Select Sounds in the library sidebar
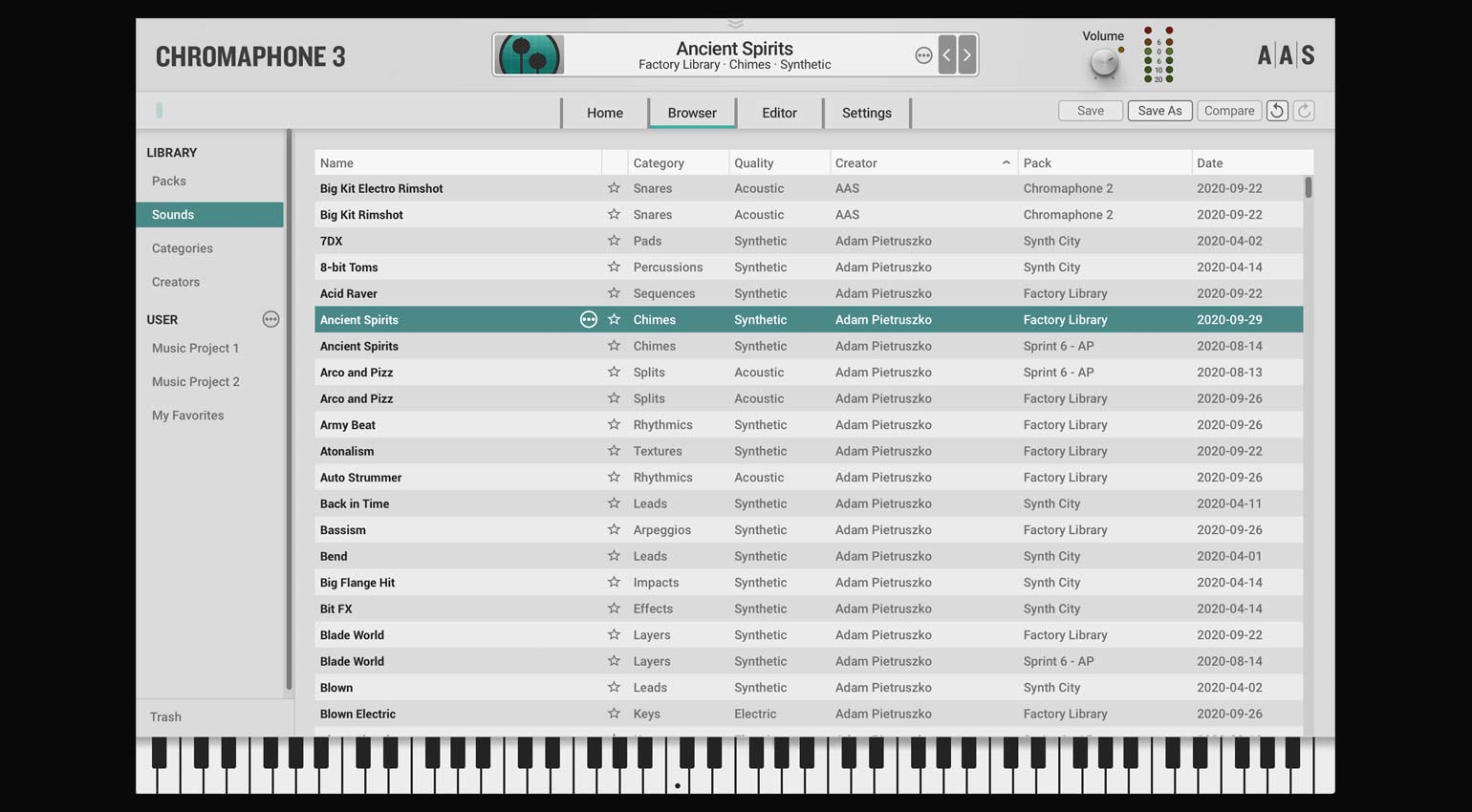 click(209, 214)
